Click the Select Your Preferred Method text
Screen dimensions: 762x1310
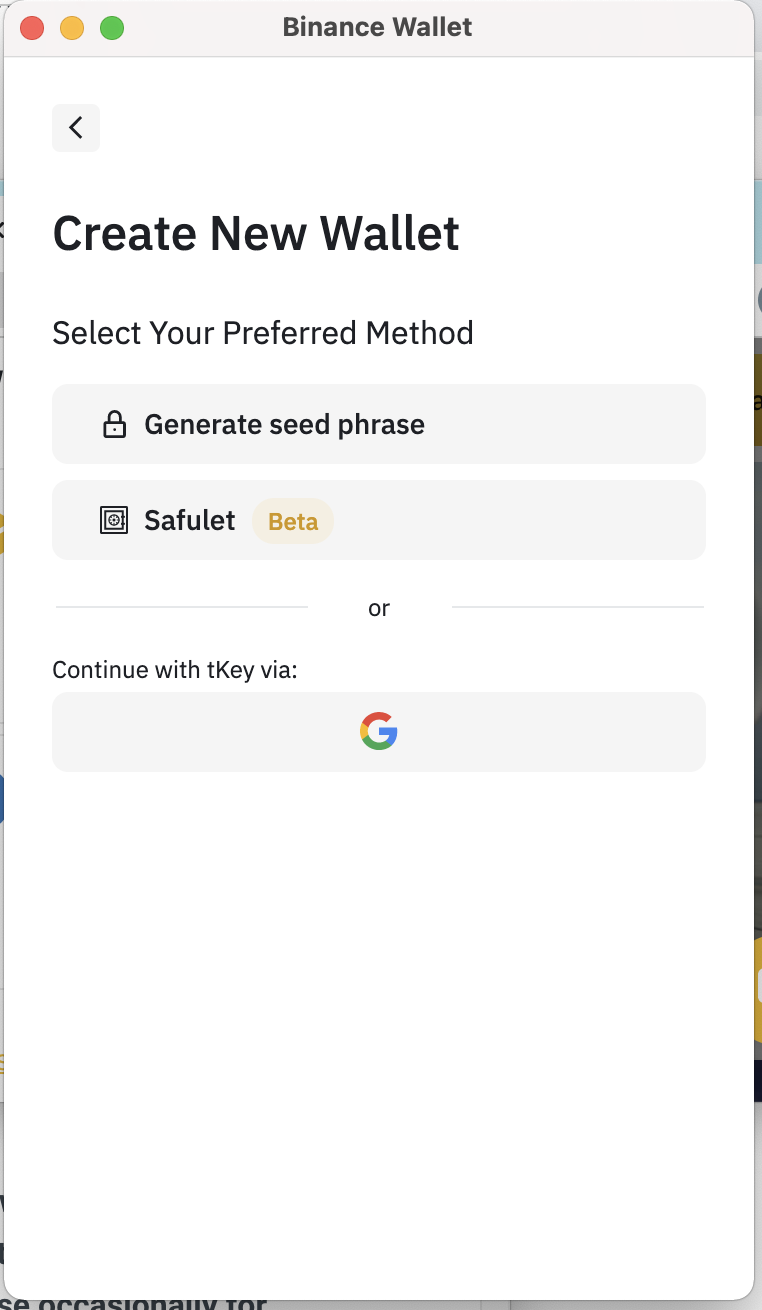263,333
